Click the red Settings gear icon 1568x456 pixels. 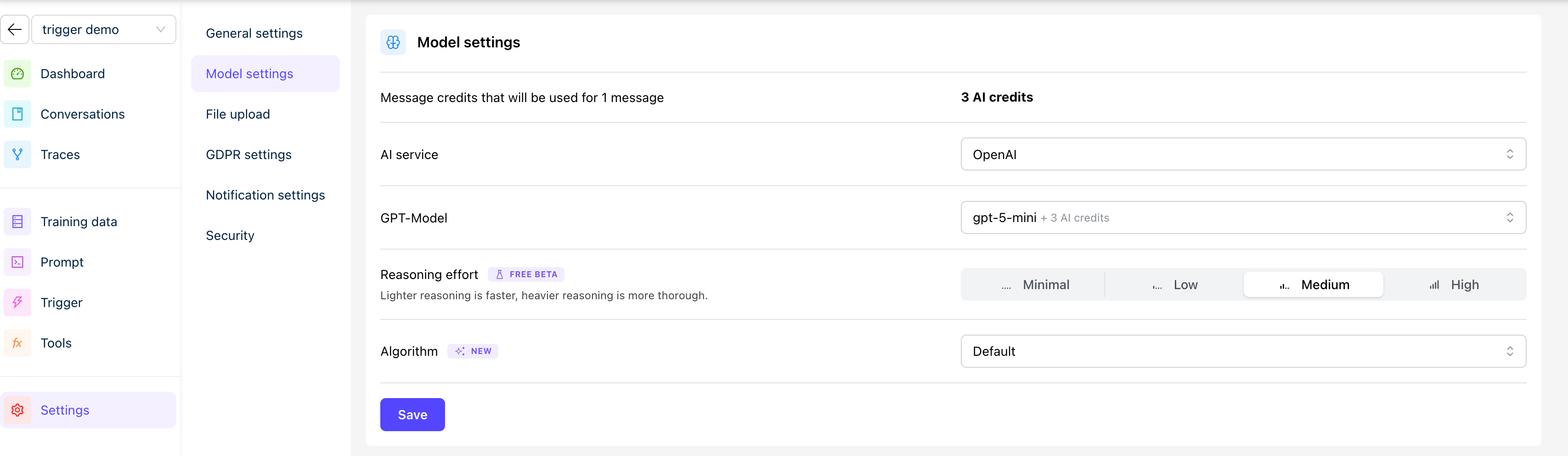click(x=17, y=410)
